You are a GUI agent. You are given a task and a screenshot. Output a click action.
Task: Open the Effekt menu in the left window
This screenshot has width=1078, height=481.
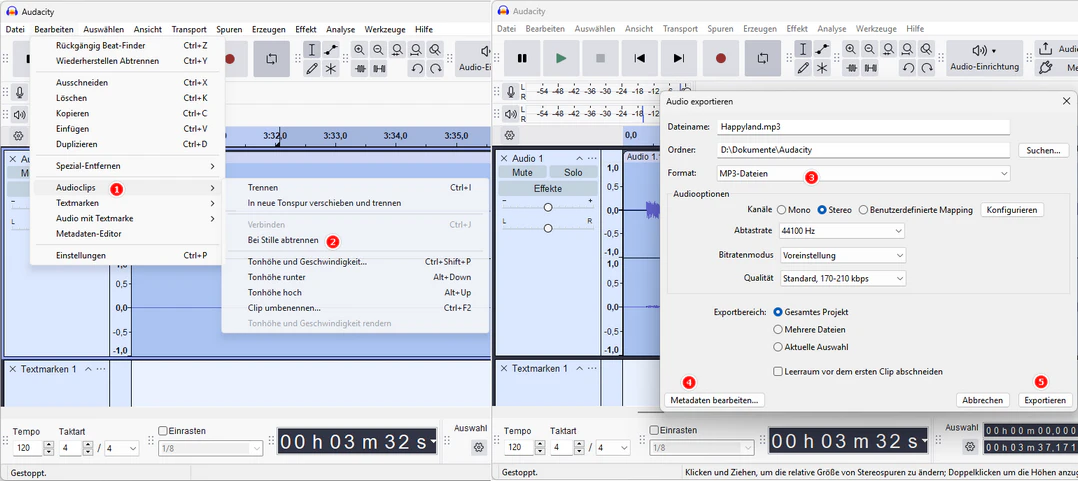click(306, 30)
